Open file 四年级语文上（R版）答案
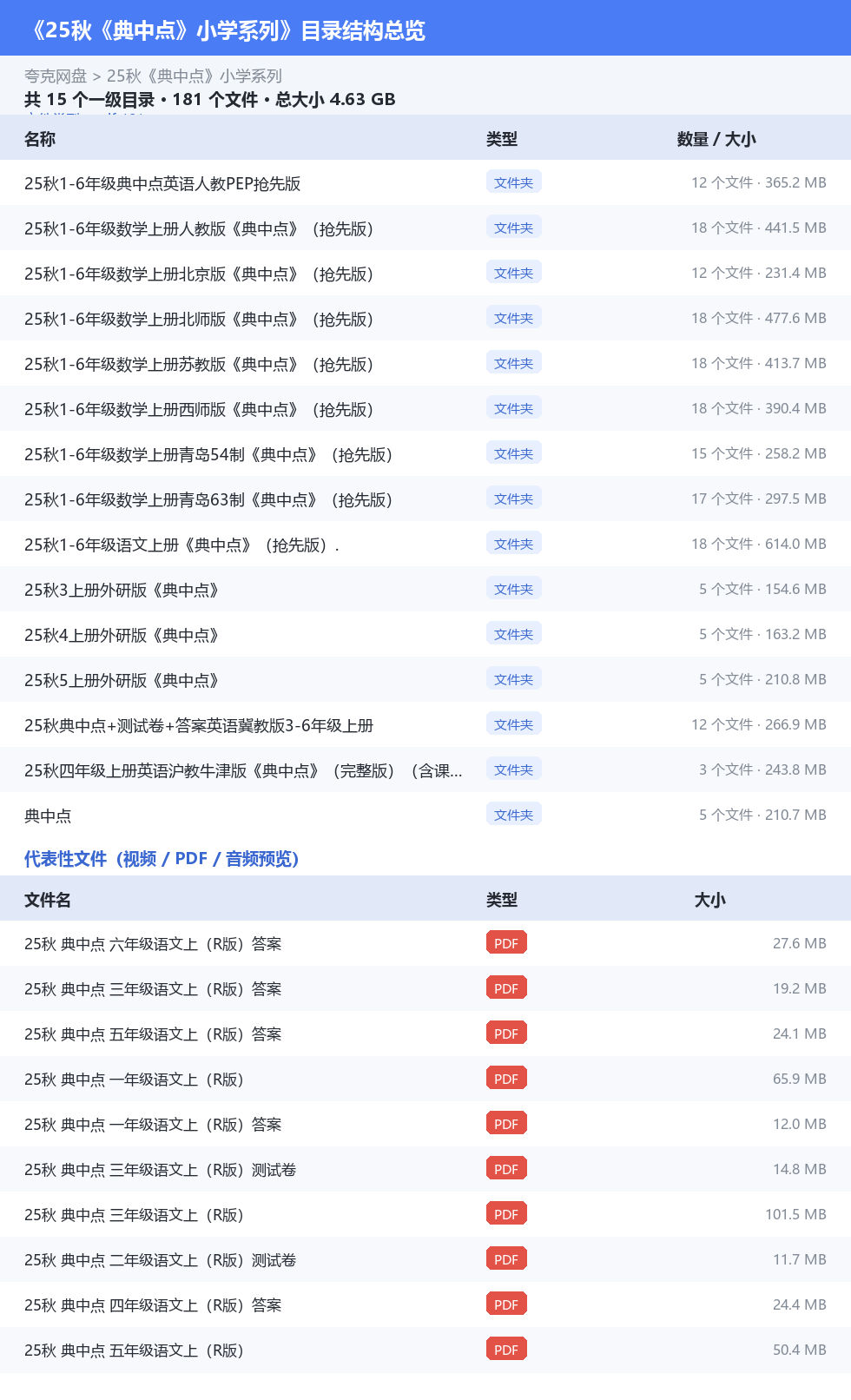The width and height of the screenshot is (851, 1400). click(153, 1305)
